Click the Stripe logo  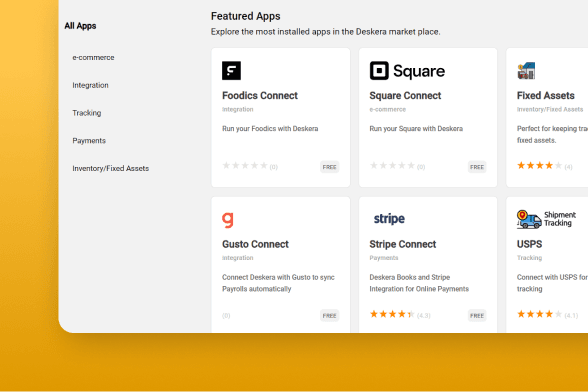click(389, 219)
